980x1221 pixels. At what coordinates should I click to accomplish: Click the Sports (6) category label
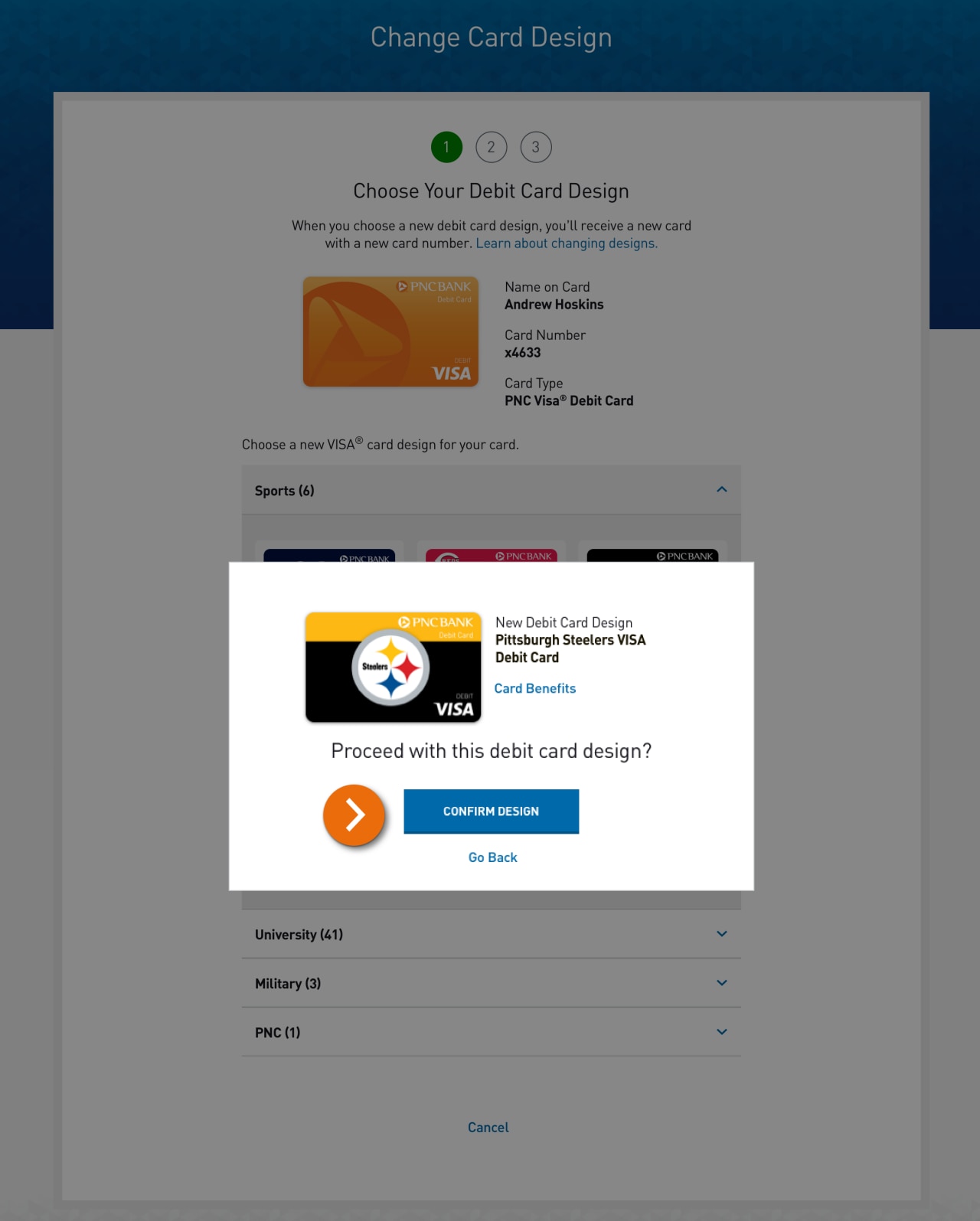tap(284, 491)
